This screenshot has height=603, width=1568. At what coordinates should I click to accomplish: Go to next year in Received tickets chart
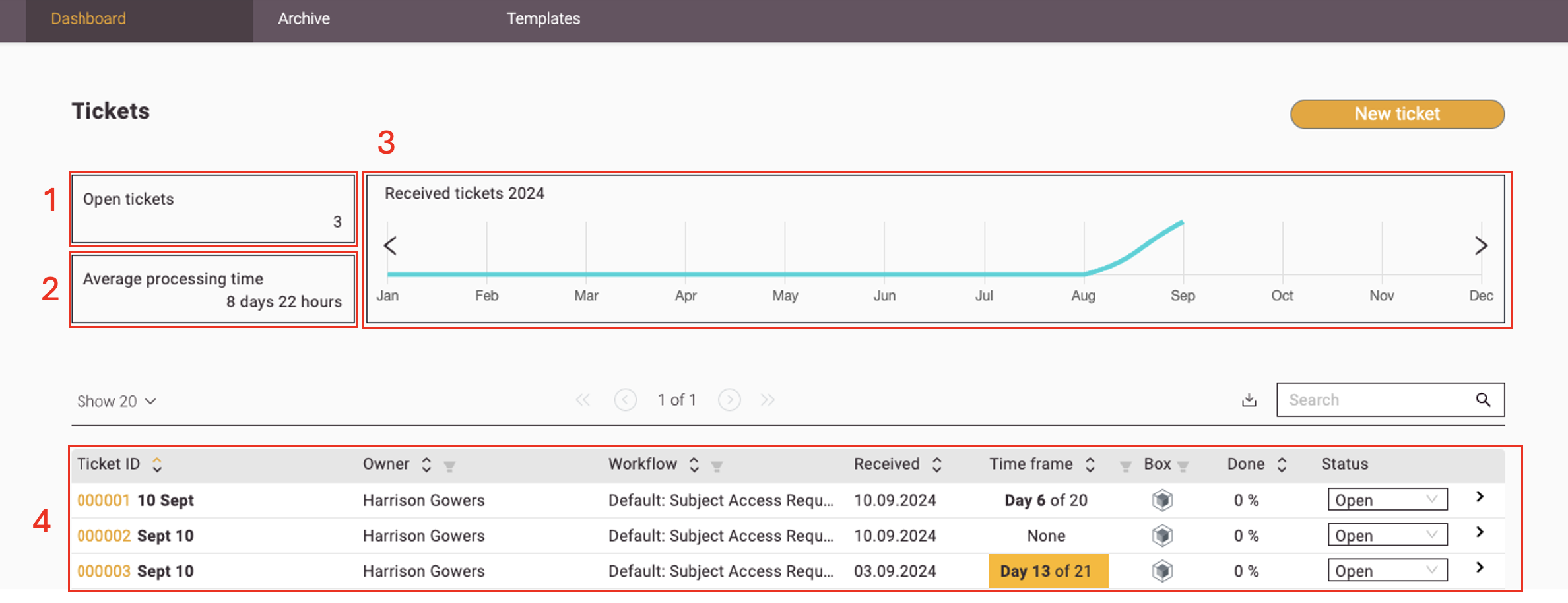tap(1481, 245)
